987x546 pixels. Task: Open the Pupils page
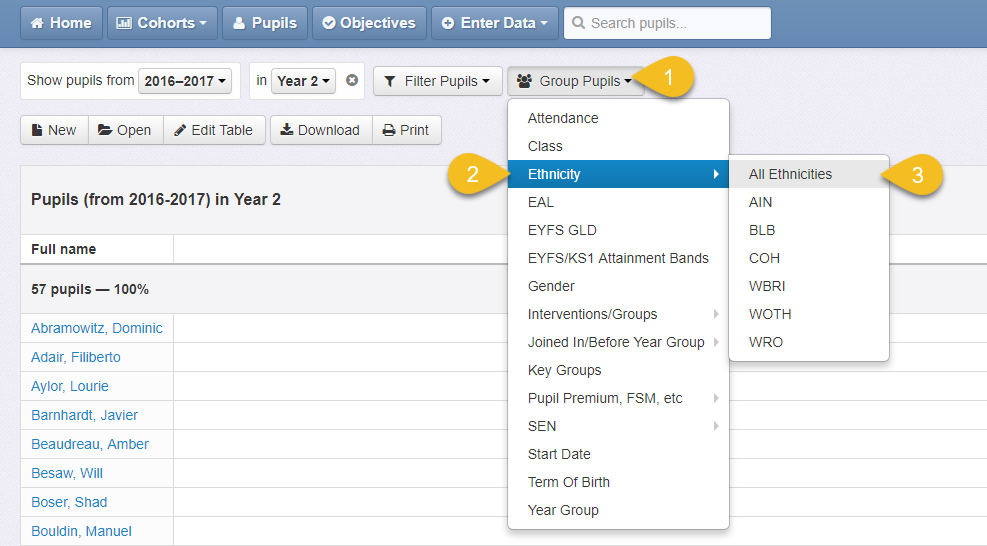click(x=264, y=23)
